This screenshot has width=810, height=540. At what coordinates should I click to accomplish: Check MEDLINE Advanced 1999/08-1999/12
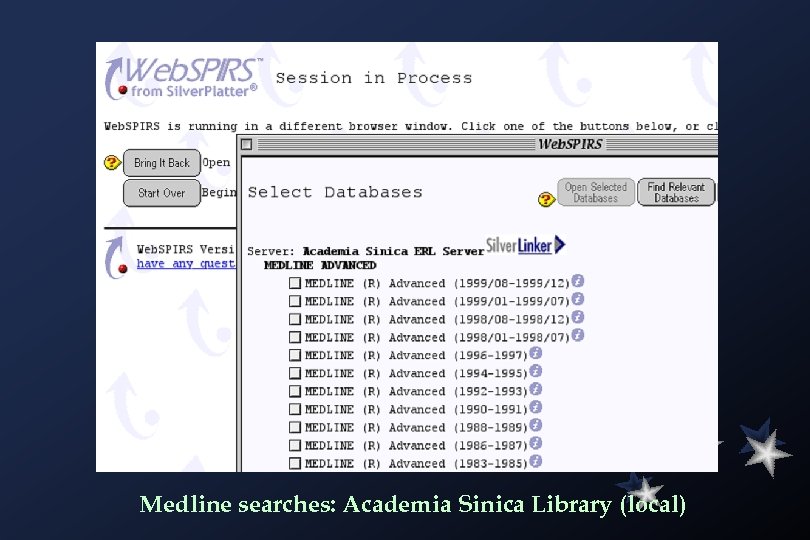point(294,283)
